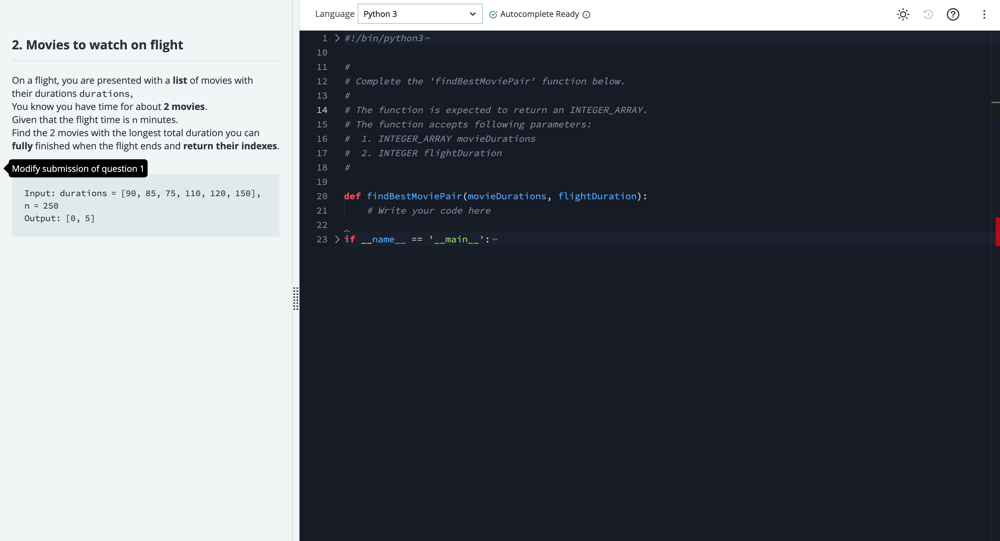This screenshot has width=1000, height=541.
Task: Open the Python 3 language dropdown
Action: (420, 14)
